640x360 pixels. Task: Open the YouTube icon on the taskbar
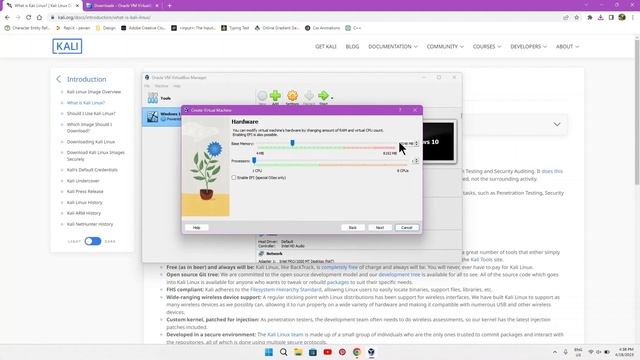tap(327, 352)
